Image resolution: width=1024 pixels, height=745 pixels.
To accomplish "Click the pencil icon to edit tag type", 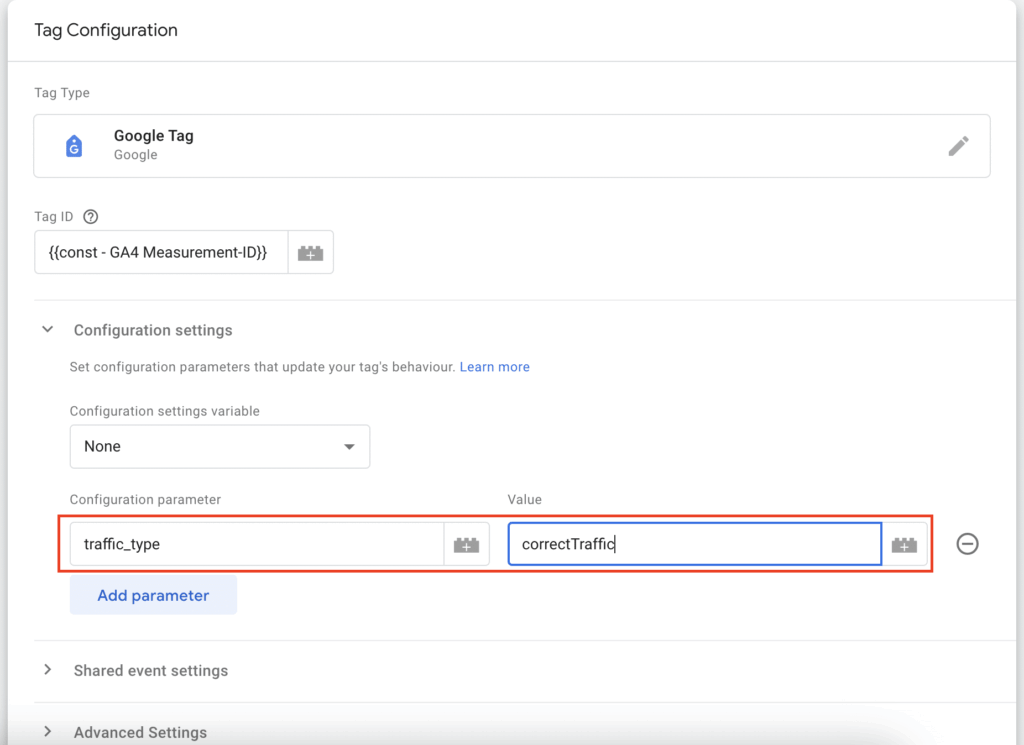I will click(x=958, y=145).
